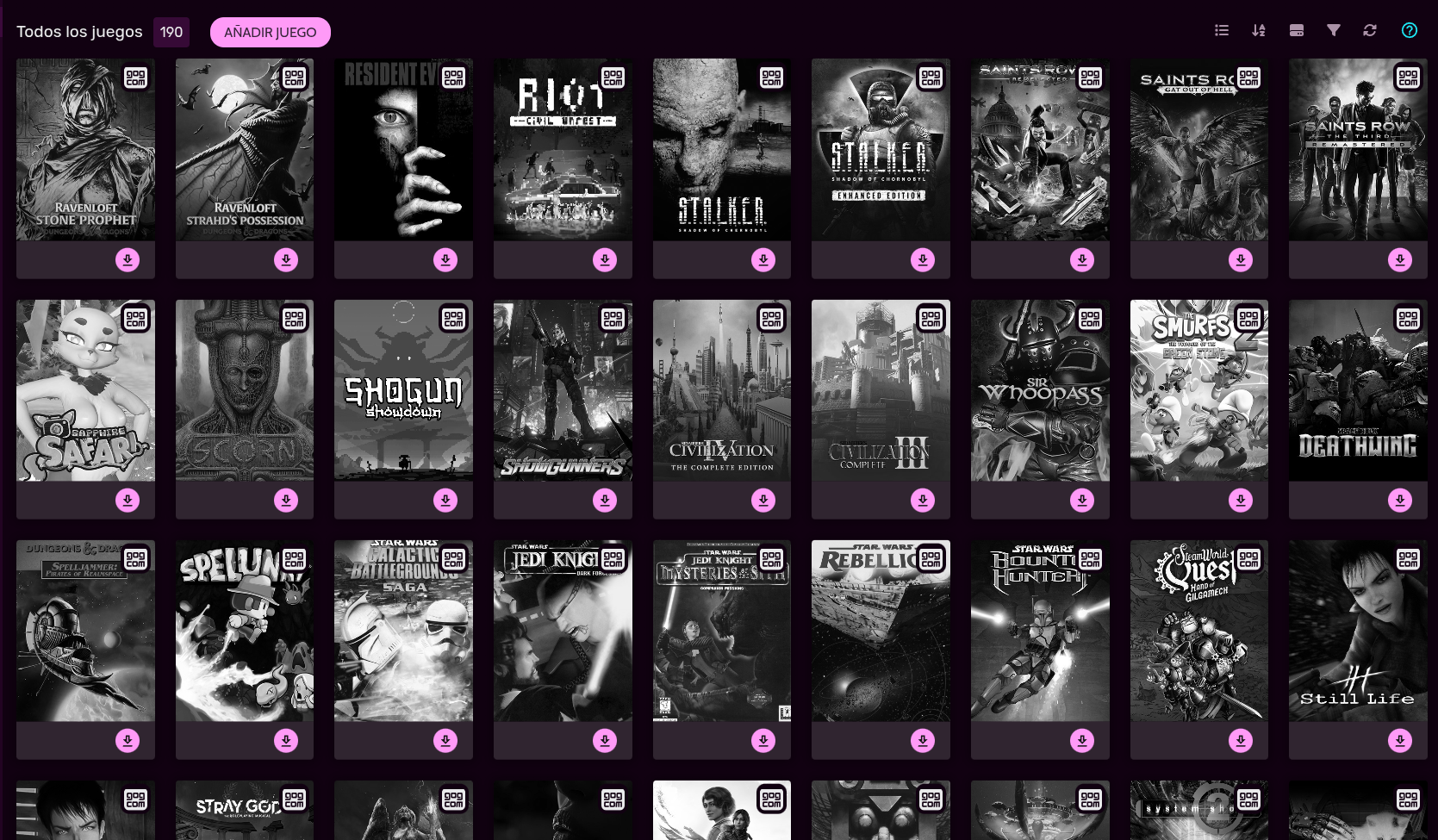Switch the library to list view

click(1221, 30)
